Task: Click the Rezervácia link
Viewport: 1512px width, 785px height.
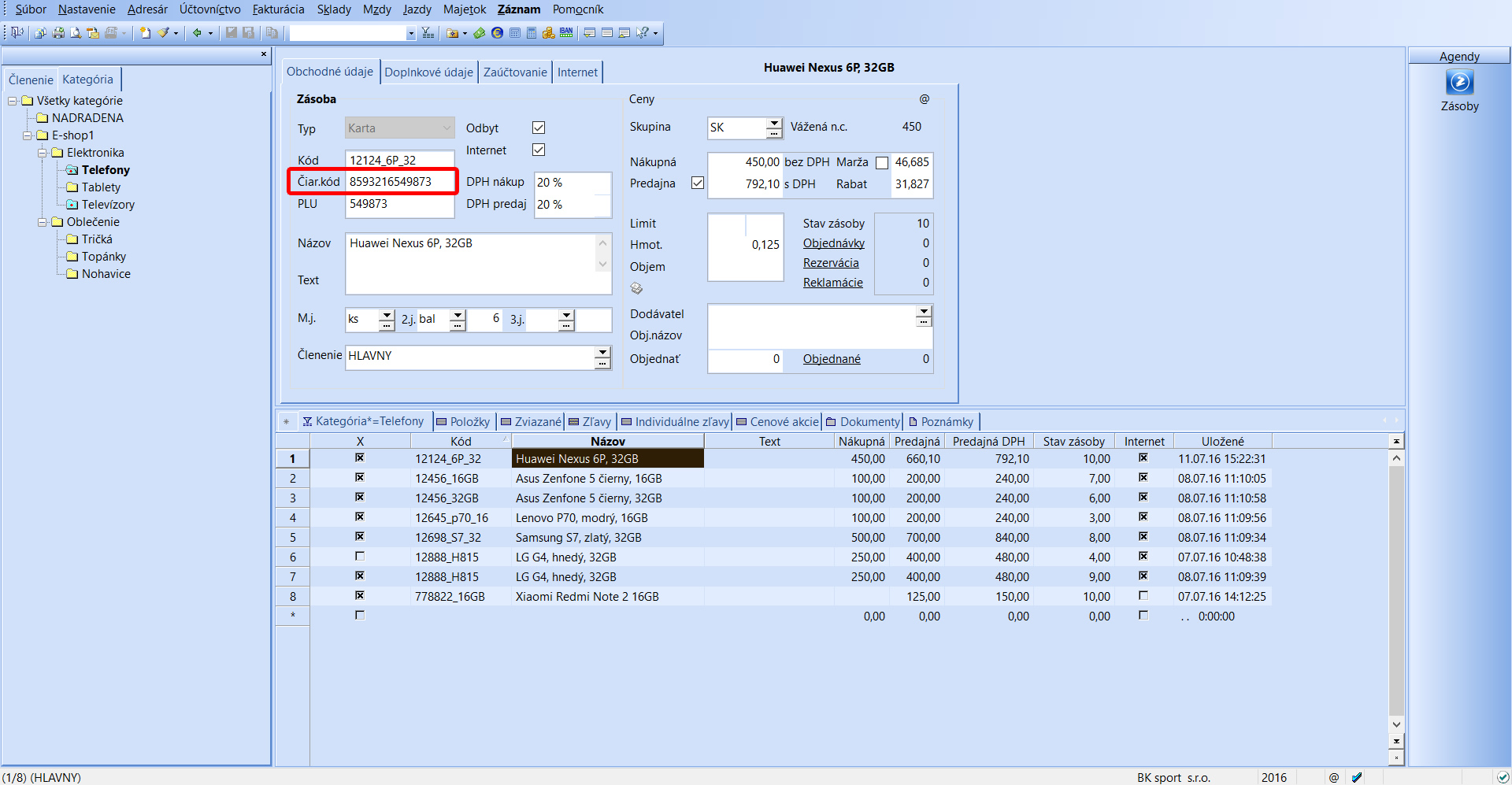Action: (x=831, y=263)
